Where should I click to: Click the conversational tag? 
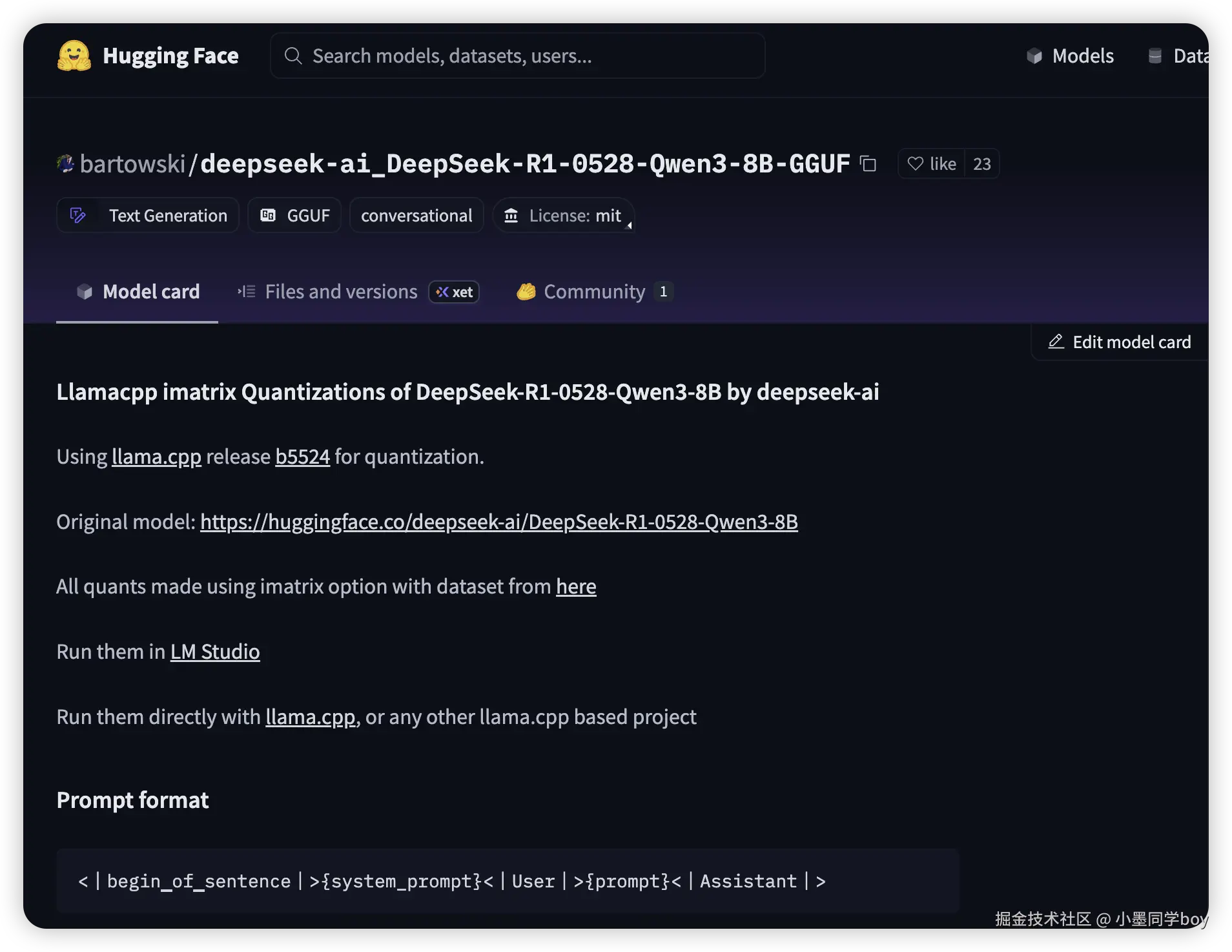[416, 216]
